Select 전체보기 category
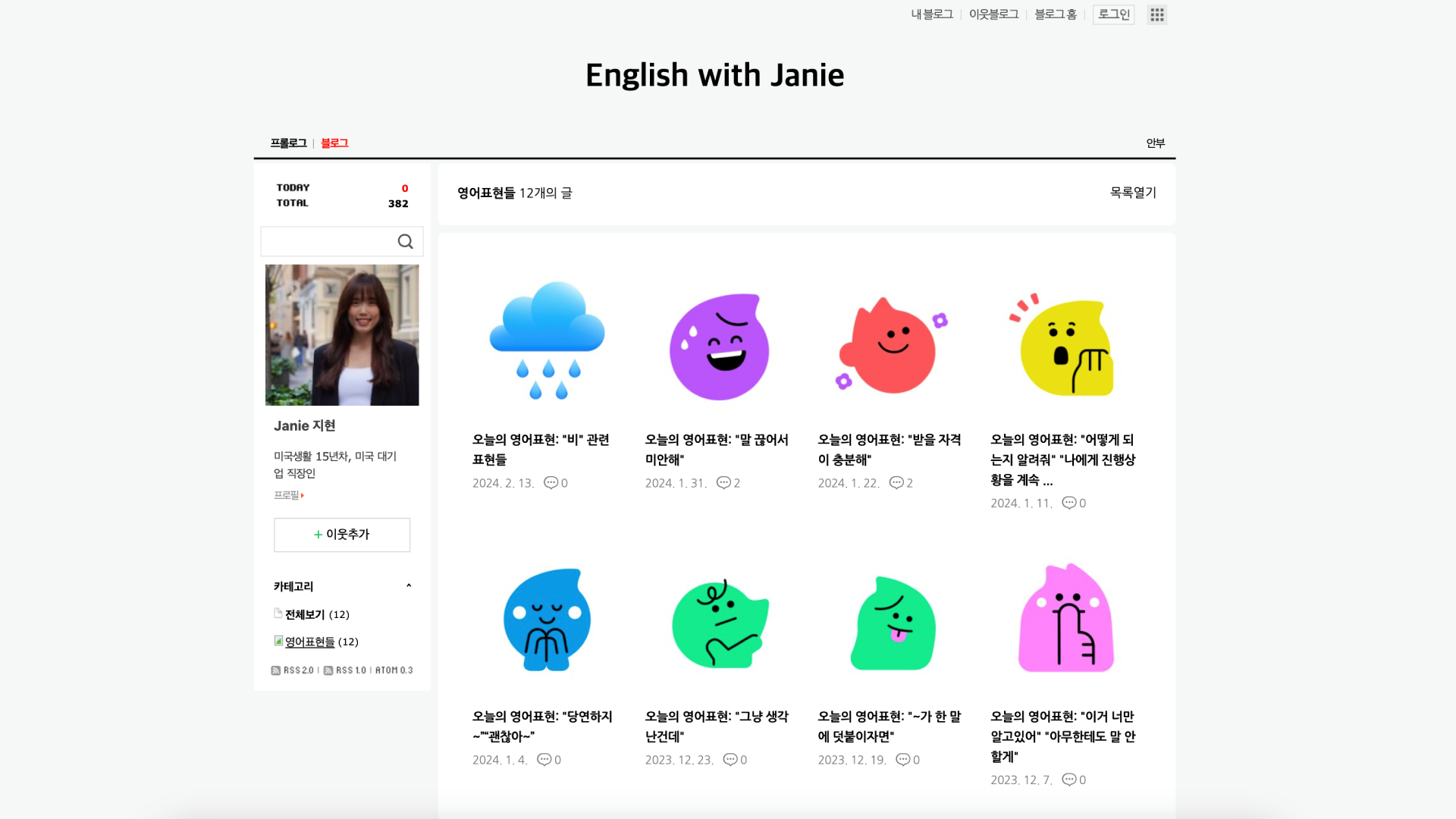 pyautogui.click(x=305, y=614)
